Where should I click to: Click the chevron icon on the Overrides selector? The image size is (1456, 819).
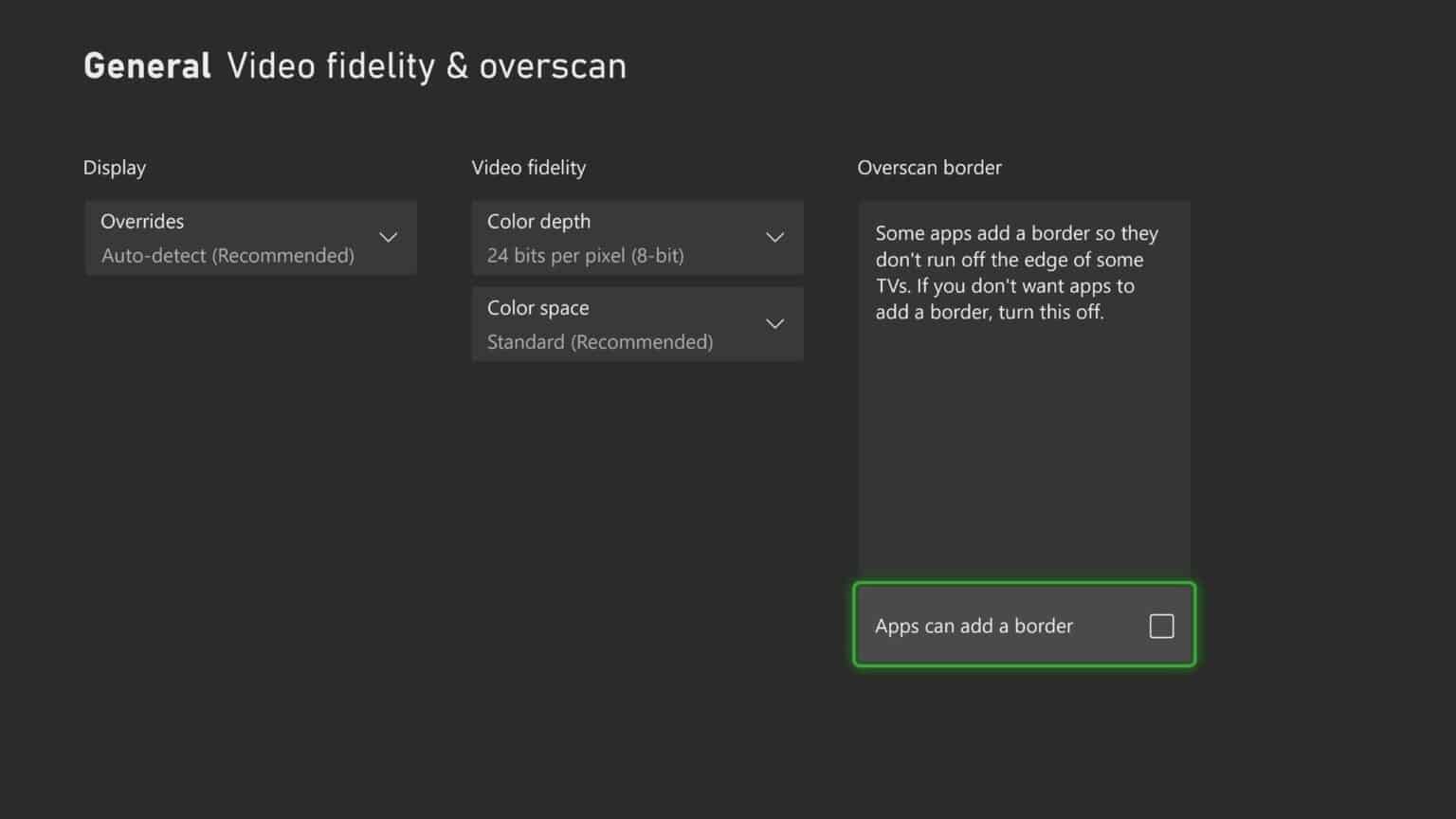(388, 237)
